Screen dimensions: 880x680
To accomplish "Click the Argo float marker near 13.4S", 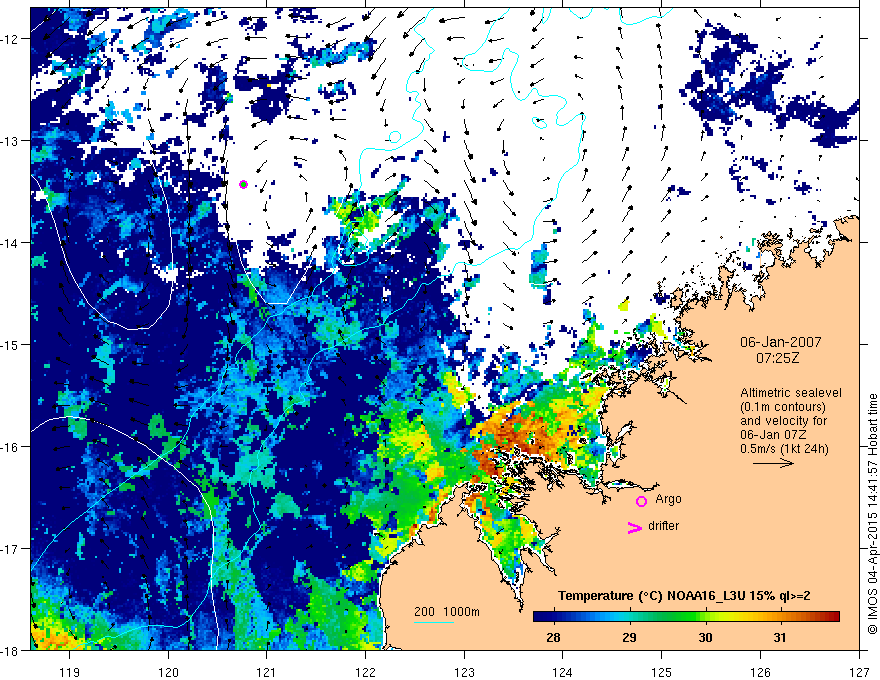I will click(243, 184).
